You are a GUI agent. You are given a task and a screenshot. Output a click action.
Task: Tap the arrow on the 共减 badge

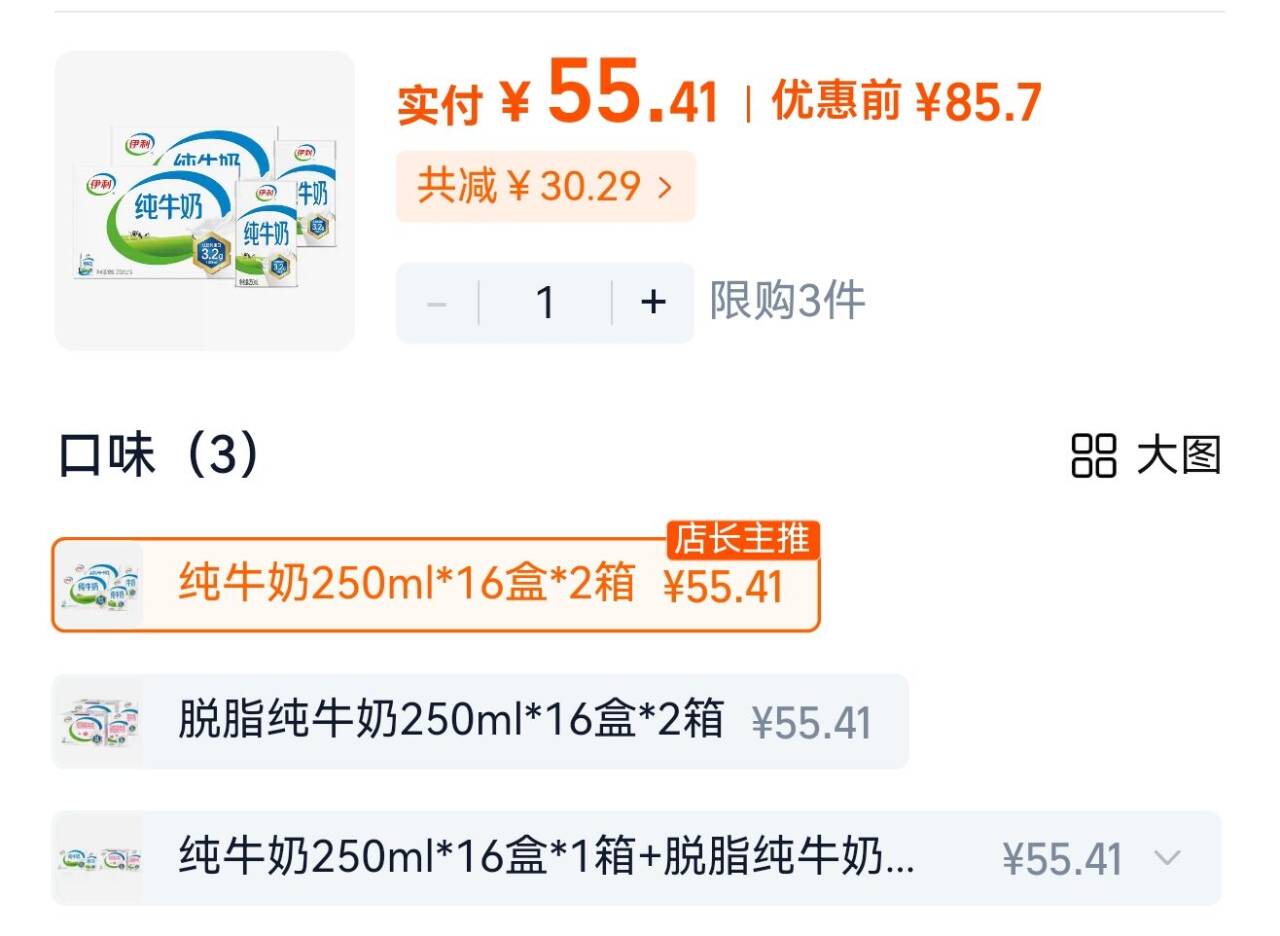666,187
